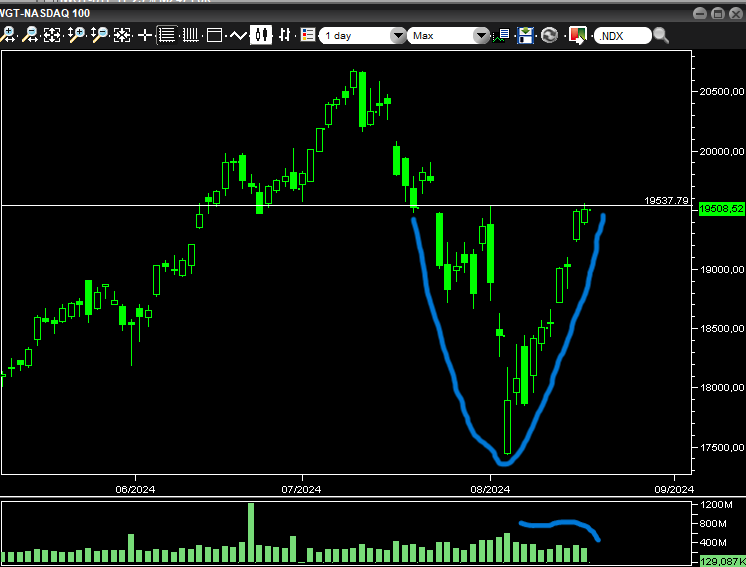The image size is (746, 567).
Task: Click the .NDX symbol input field
Action: (622, 36)
